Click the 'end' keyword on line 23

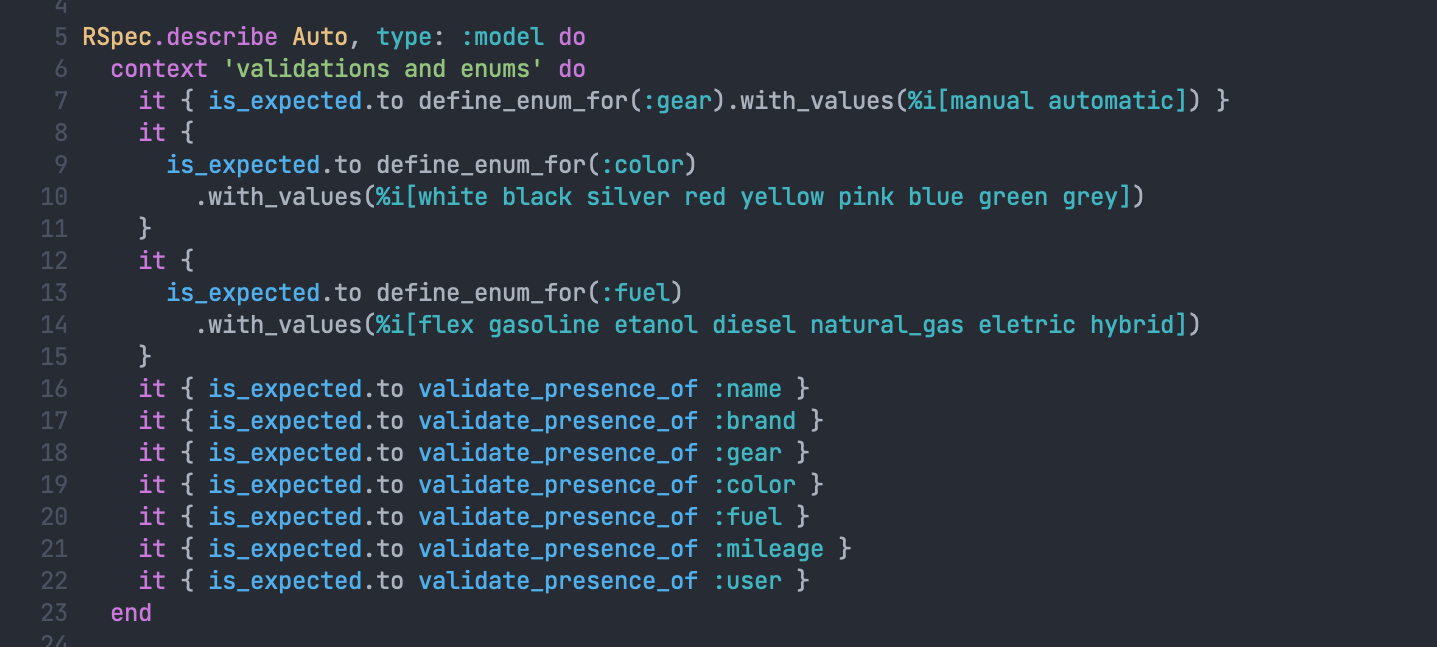point(131,613)
